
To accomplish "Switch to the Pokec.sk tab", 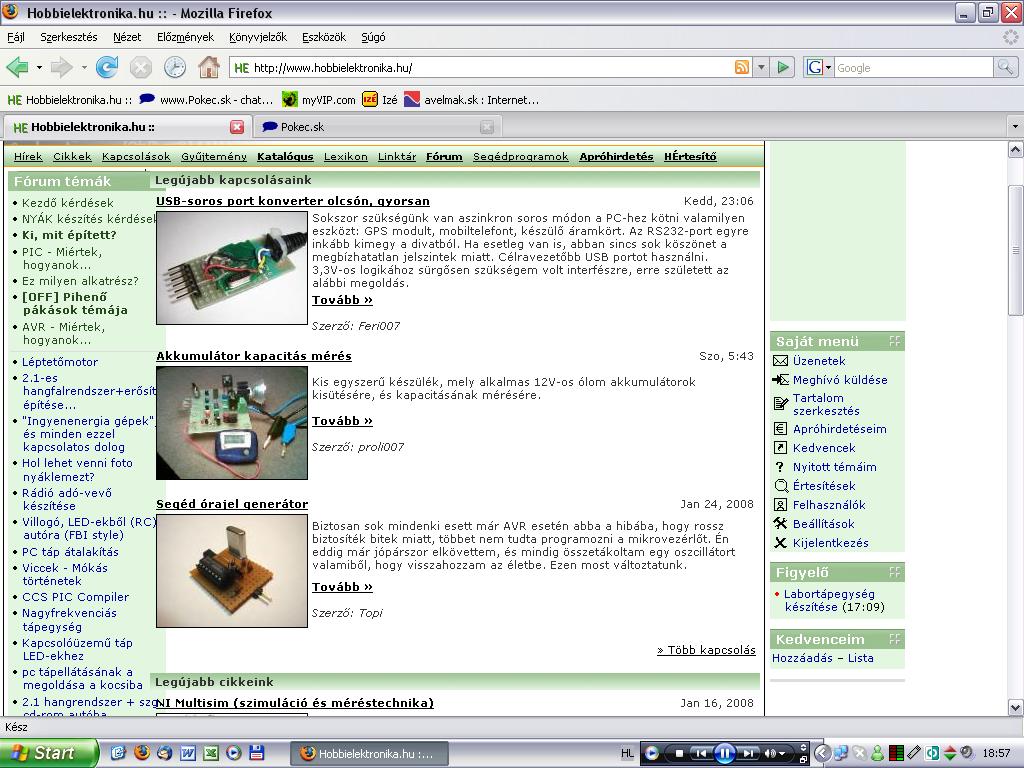I will tap(377, 127).
